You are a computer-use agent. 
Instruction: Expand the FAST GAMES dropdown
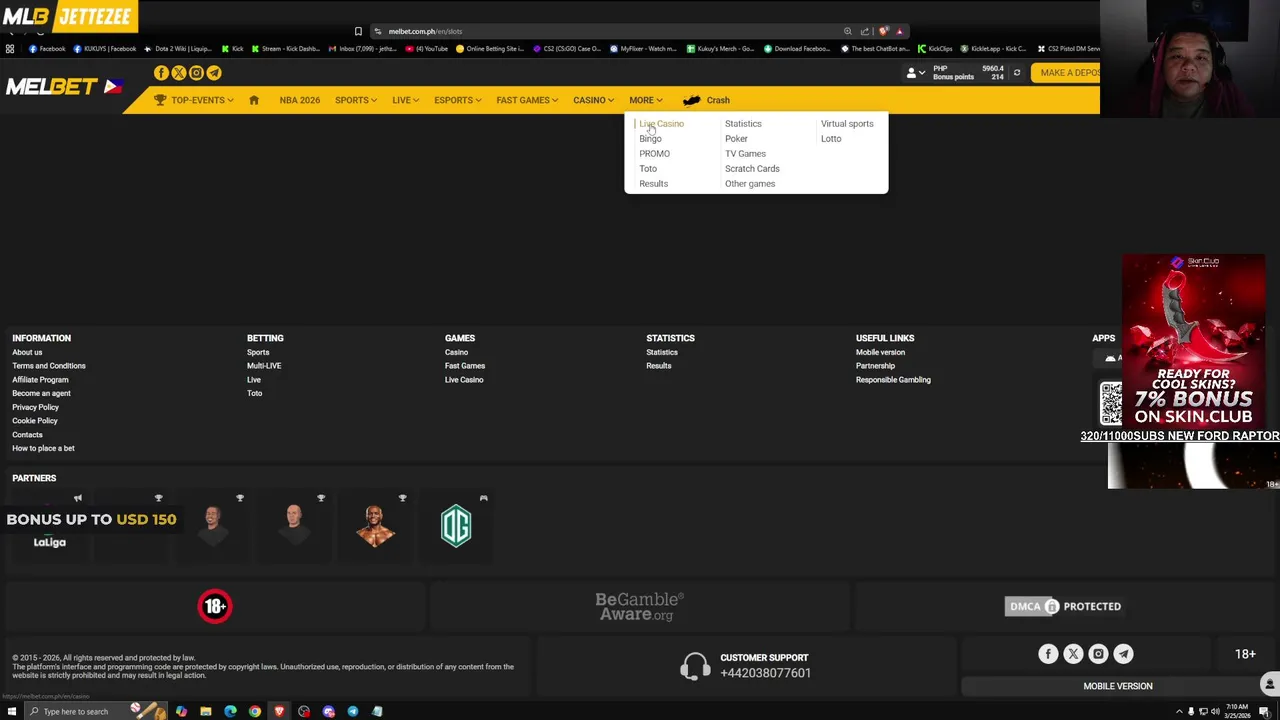(x=528, y=100)
